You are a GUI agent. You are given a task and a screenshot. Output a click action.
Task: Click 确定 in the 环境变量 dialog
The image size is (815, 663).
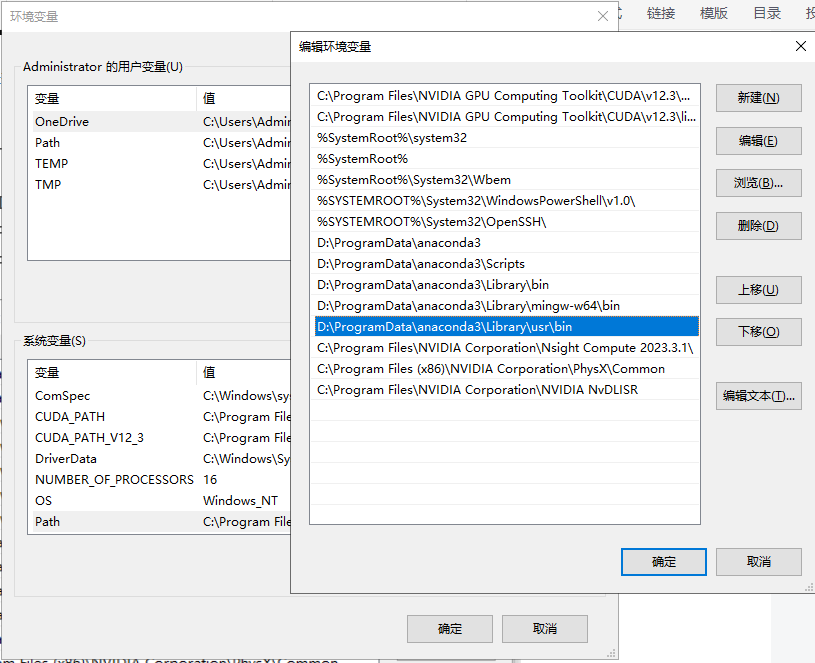(x=448, y=628)
